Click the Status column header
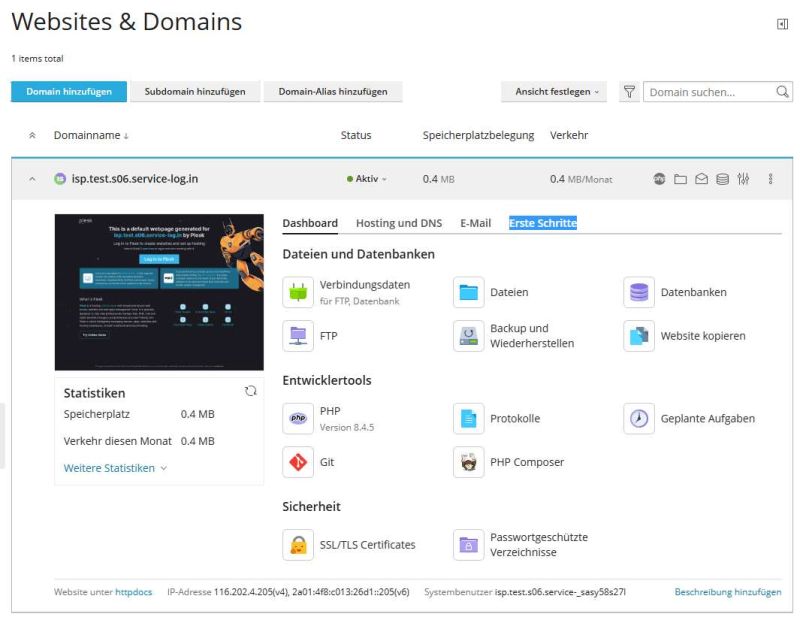The height and width of the screenshot is (620, 800). 356,136
